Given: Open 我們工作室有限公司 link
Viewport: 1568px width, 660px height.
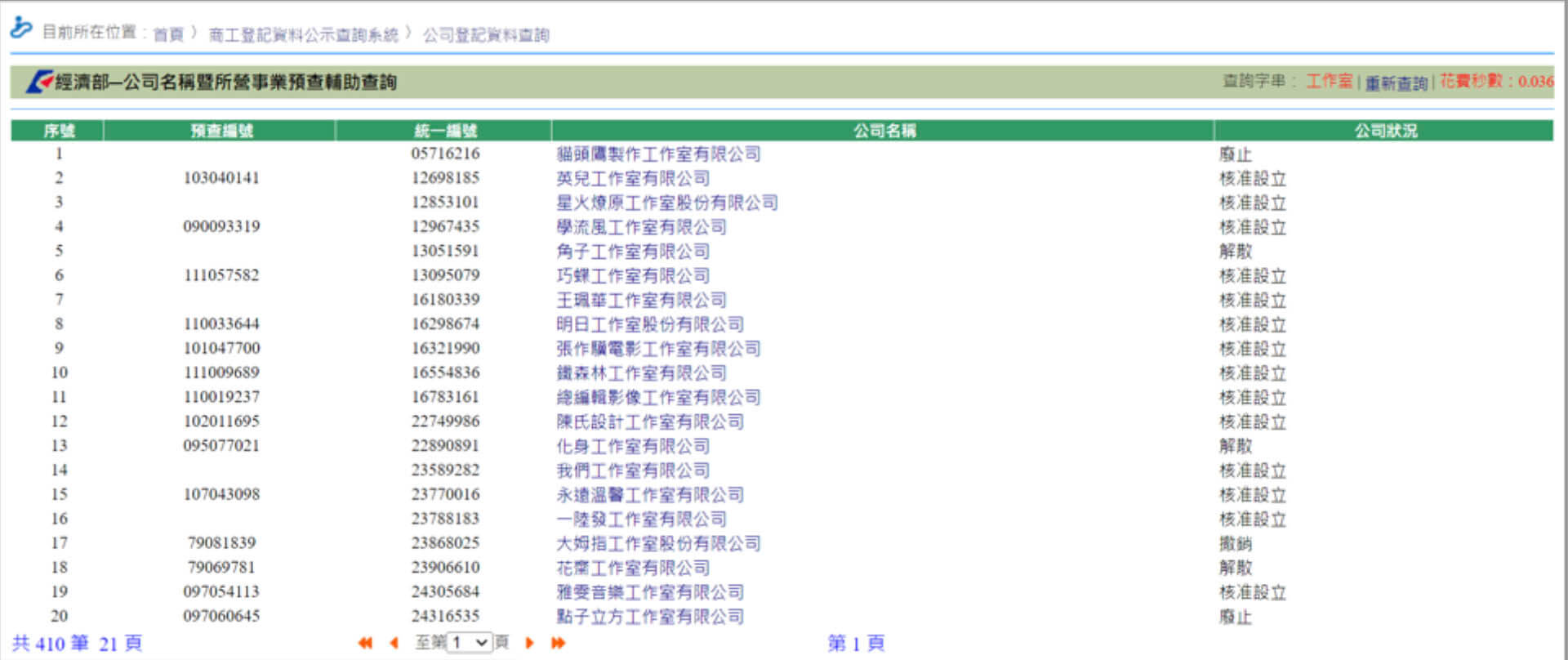Looking at the screenshot, I should (x=633, y=470).
